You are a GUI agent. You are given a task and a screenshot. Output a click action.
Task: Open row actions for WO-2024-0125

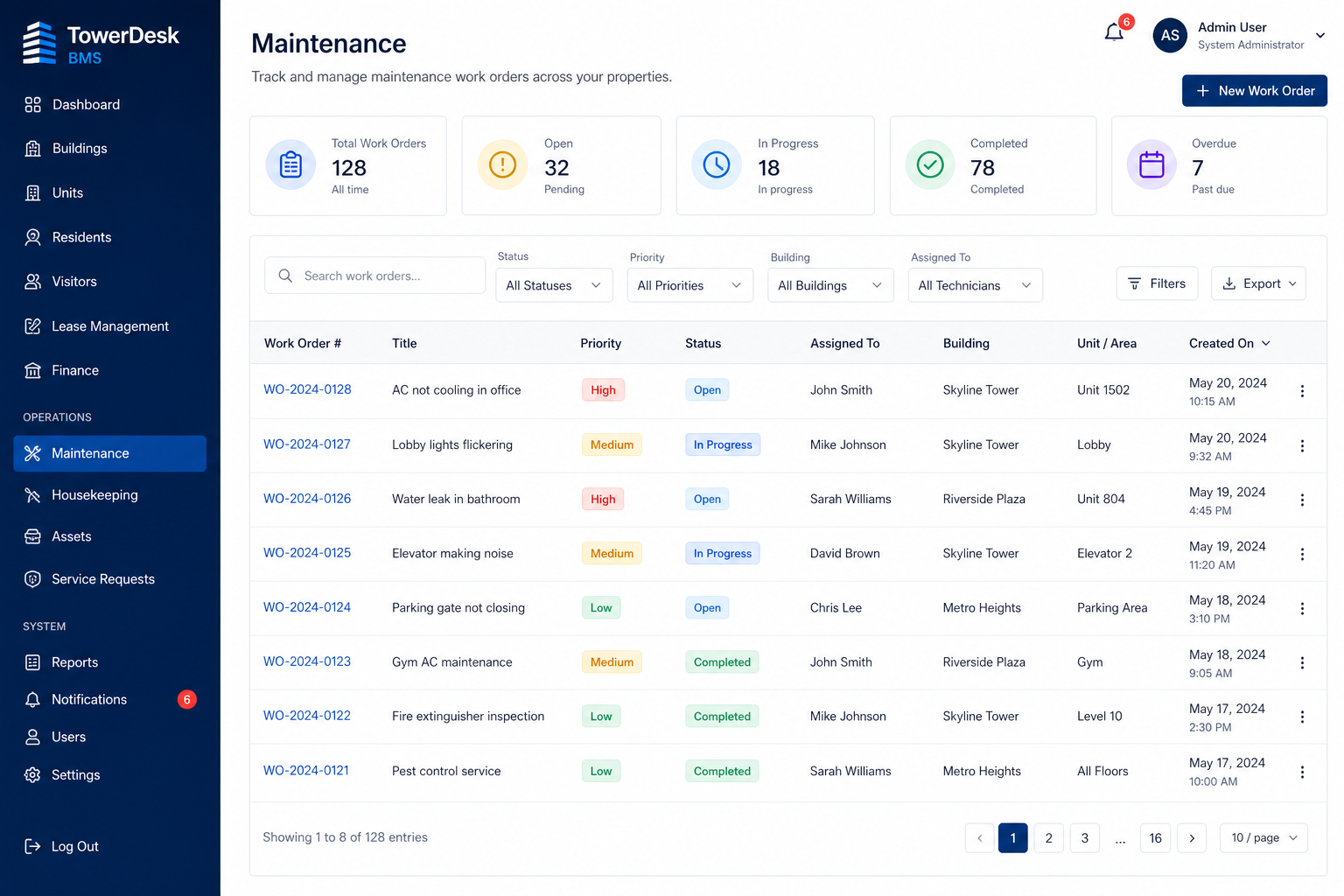coord(1302,554)
